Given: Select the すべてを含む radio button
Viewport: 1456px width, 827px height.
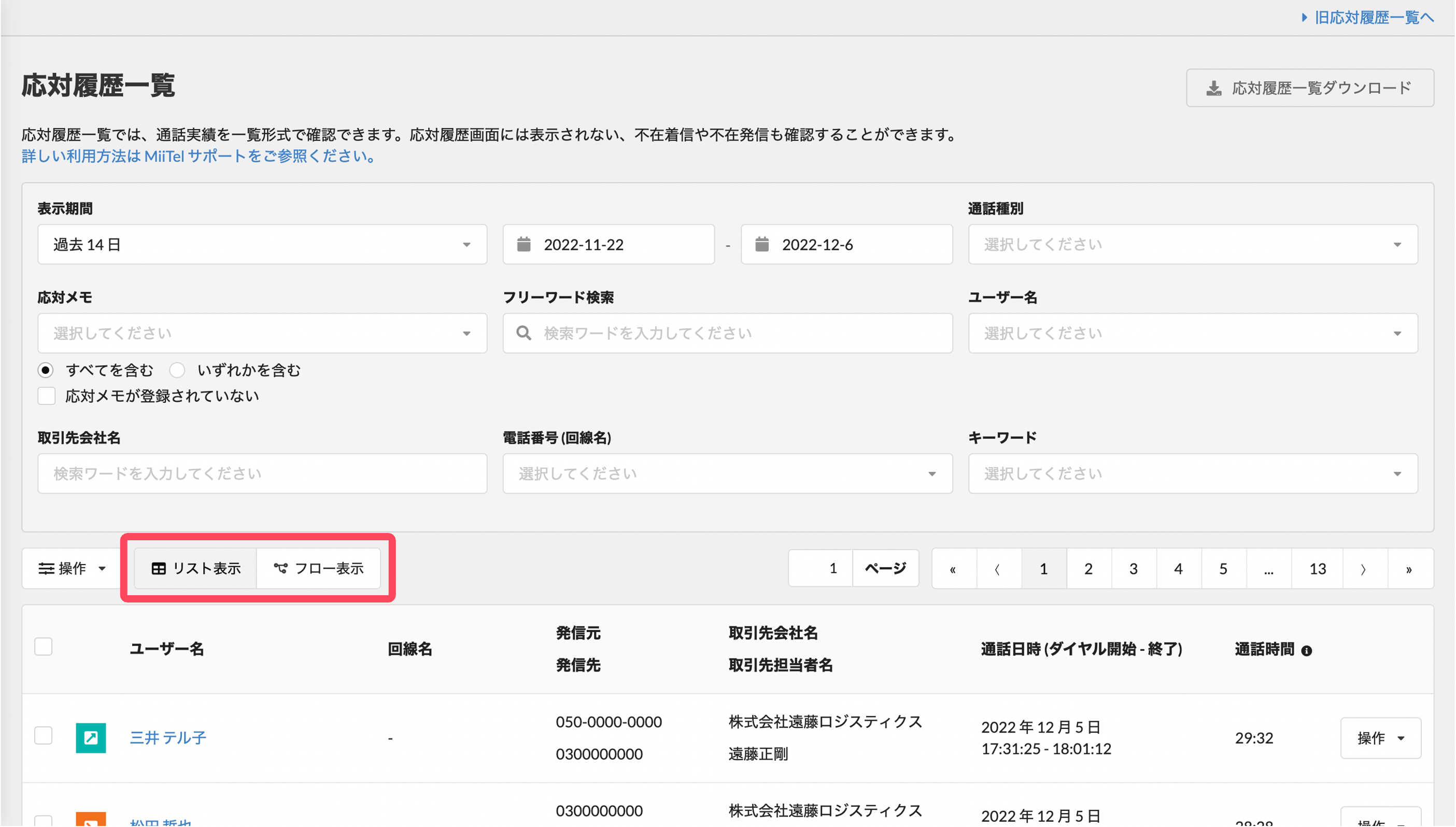Looking at the screenshot, I should click(x=46, y=370).
